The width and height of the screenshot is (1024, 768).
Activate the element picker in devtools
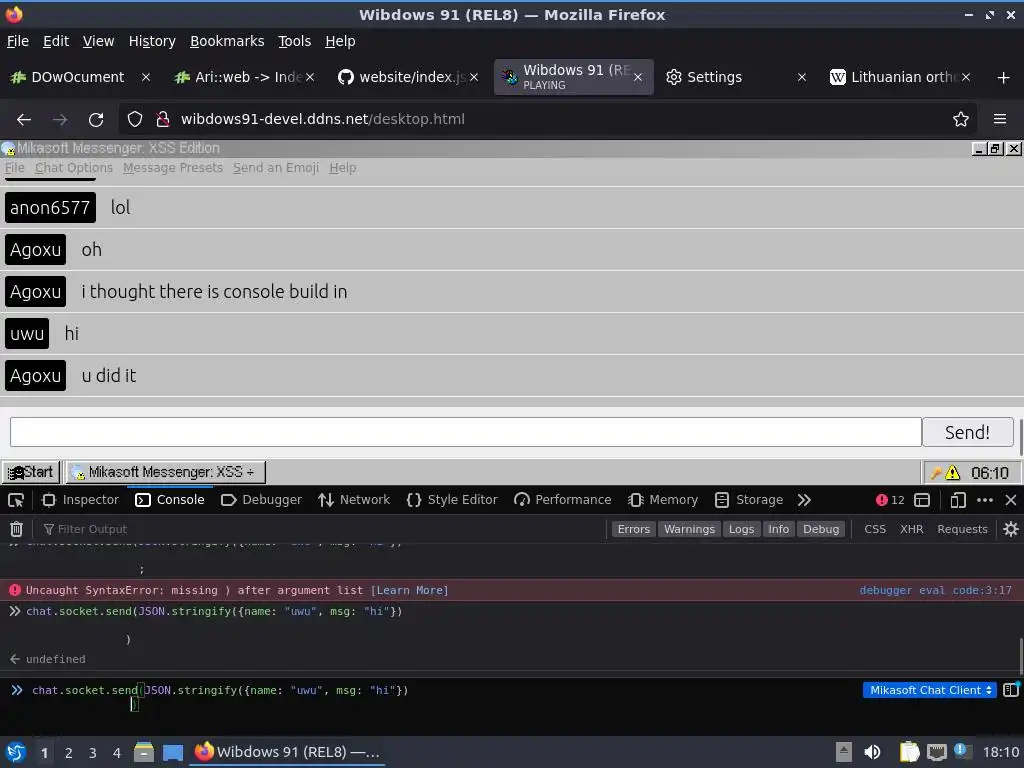[16, 500]
